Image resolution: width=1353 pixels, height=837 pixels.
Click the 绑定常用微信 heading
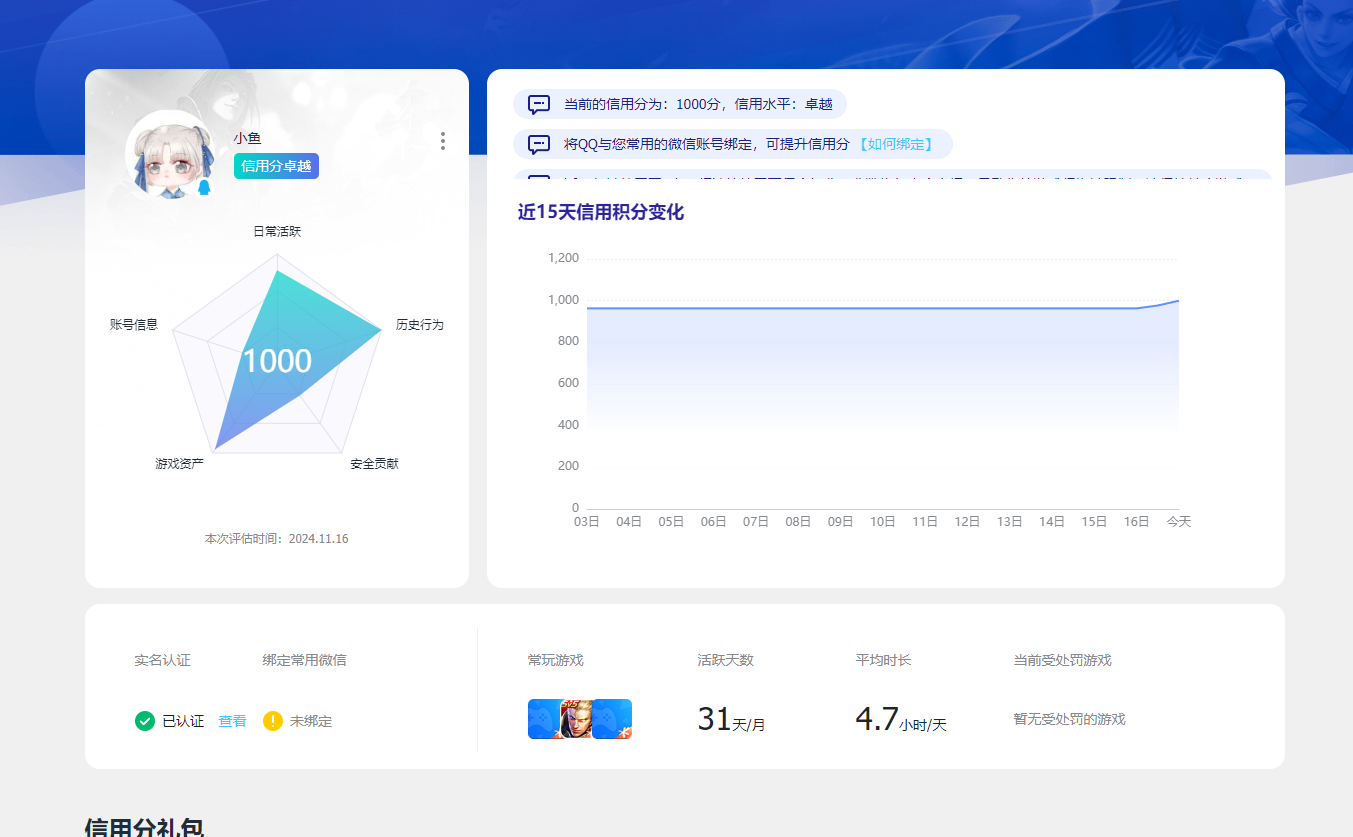(305, 661)
